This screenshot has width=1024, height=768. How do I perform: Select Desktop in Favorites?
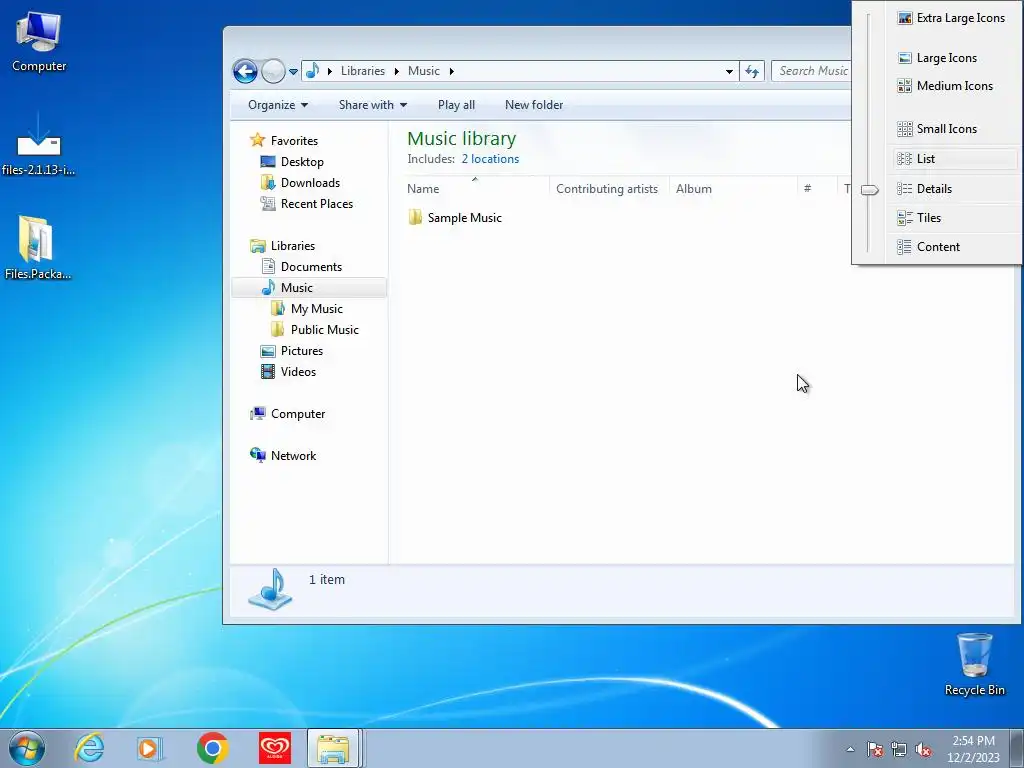point(302,161)
